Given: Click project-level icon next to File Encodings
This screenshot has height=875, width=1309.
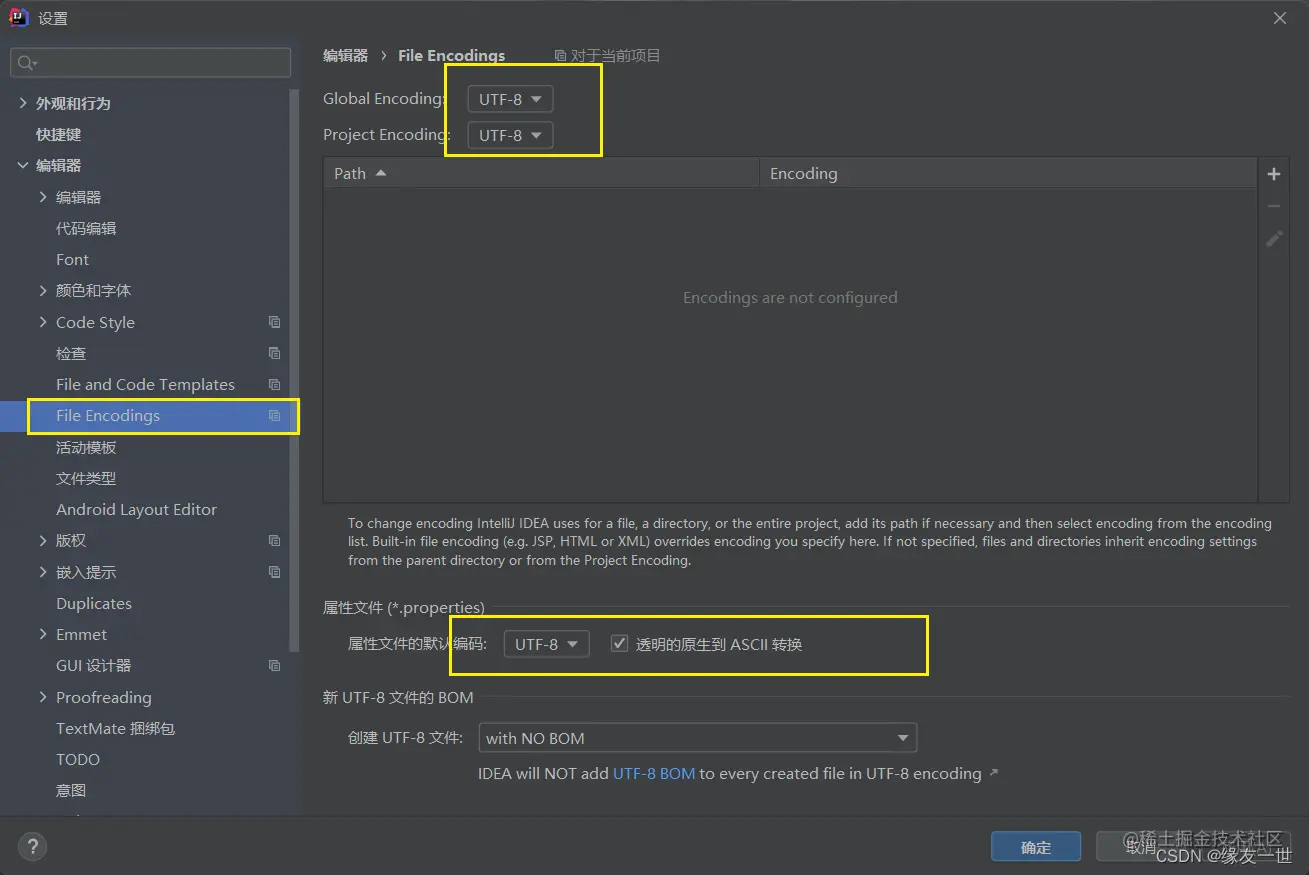Looking at the screenshot, I should tap(274, 416).
